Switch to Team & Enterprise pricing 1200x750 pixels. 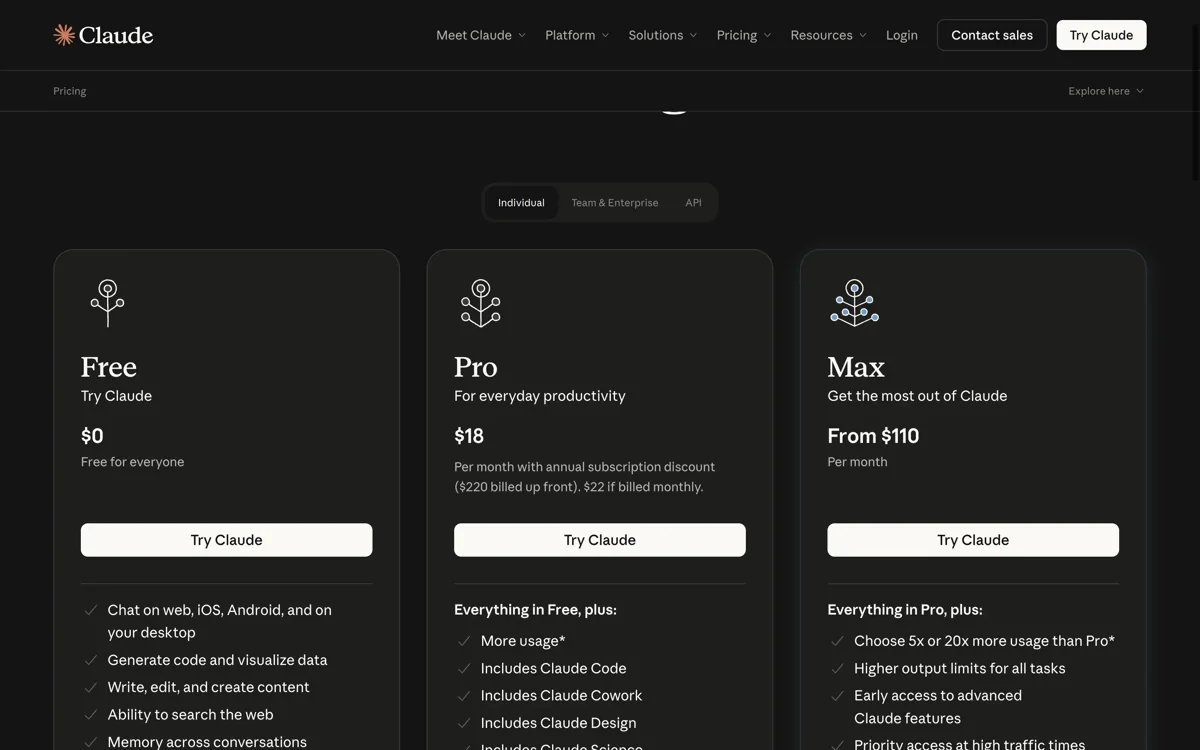click(615, 202)
